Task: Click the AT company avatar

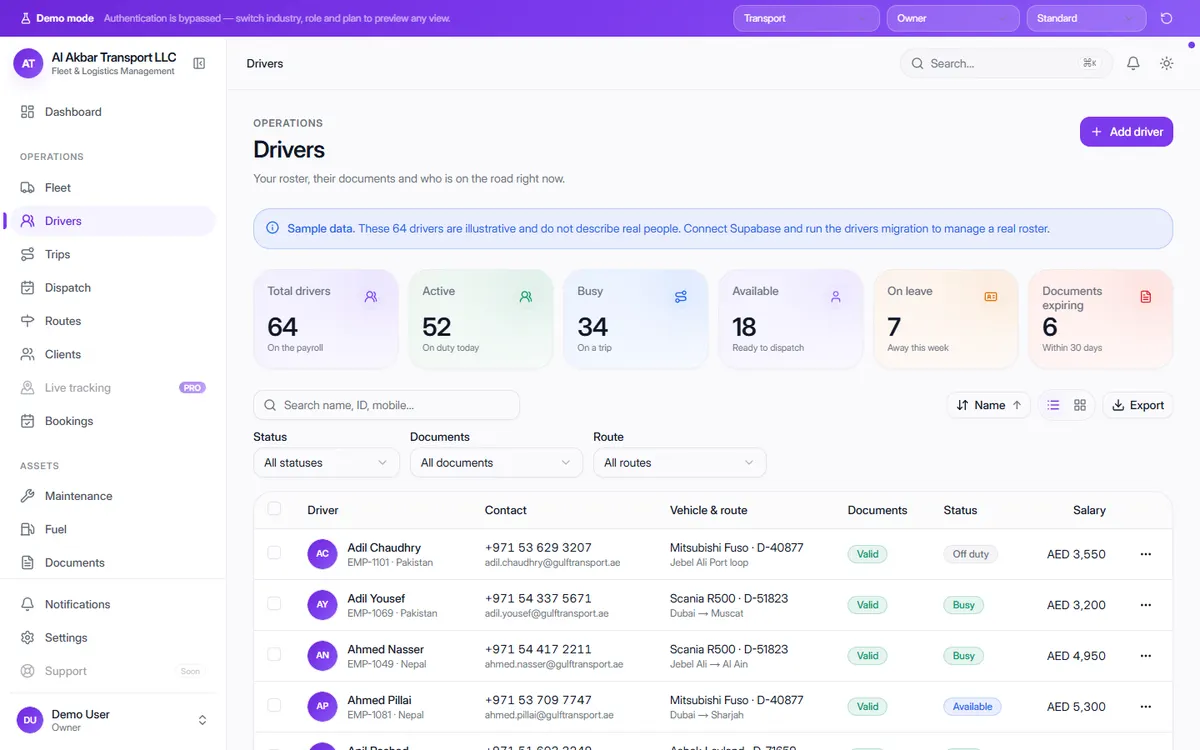Action: (x=28, y=63)
